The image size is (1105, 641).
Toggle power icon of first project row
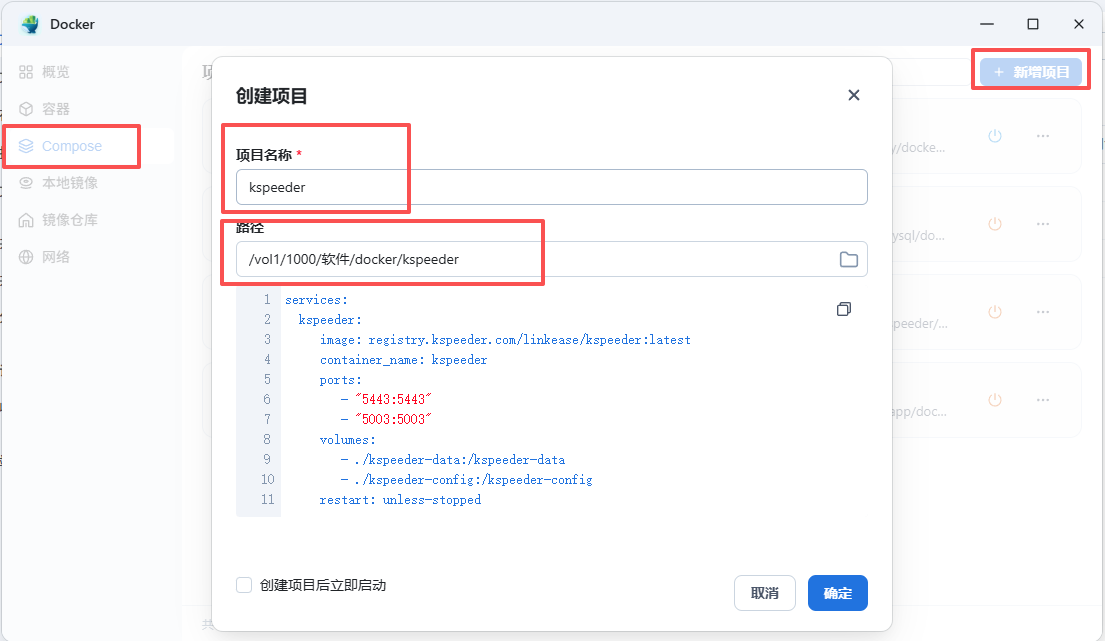click(x=994, y=136)
